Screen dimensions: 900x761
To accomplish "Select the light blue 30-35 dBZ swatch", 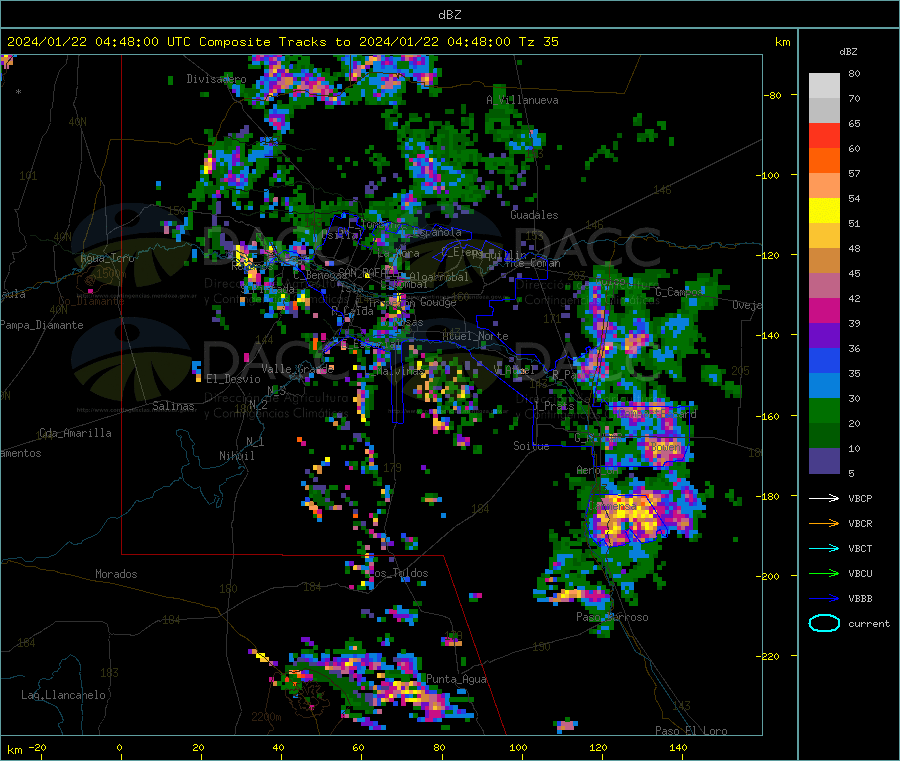I will (824, 386).
